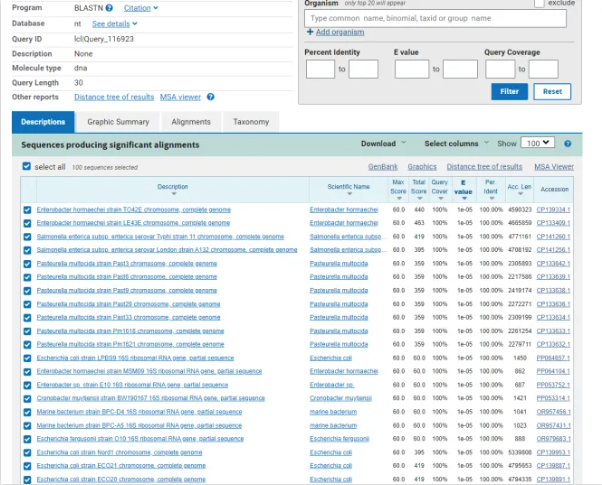Click the Filter button
Image resolution: width=602 pixels, height=485 pixels.
pos(509,91)
